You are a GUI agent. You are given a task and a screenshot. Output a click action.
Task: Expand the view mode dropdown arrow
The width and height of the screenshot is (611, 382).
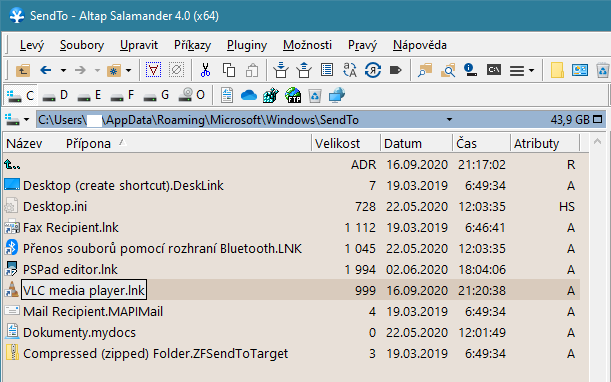click(532, 71)
